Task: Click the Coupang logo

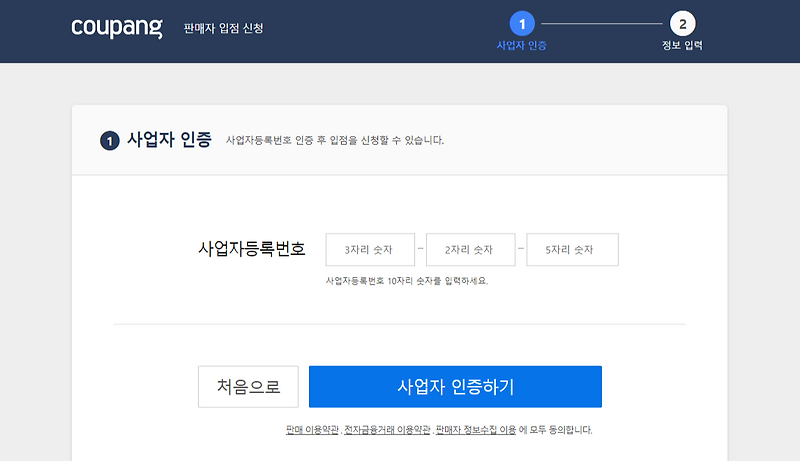Action: click(117, 29)
